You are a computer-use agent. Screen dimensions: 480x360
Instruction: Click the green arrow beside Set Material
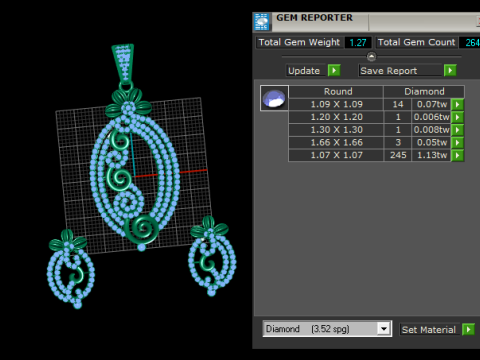[468, 329]
